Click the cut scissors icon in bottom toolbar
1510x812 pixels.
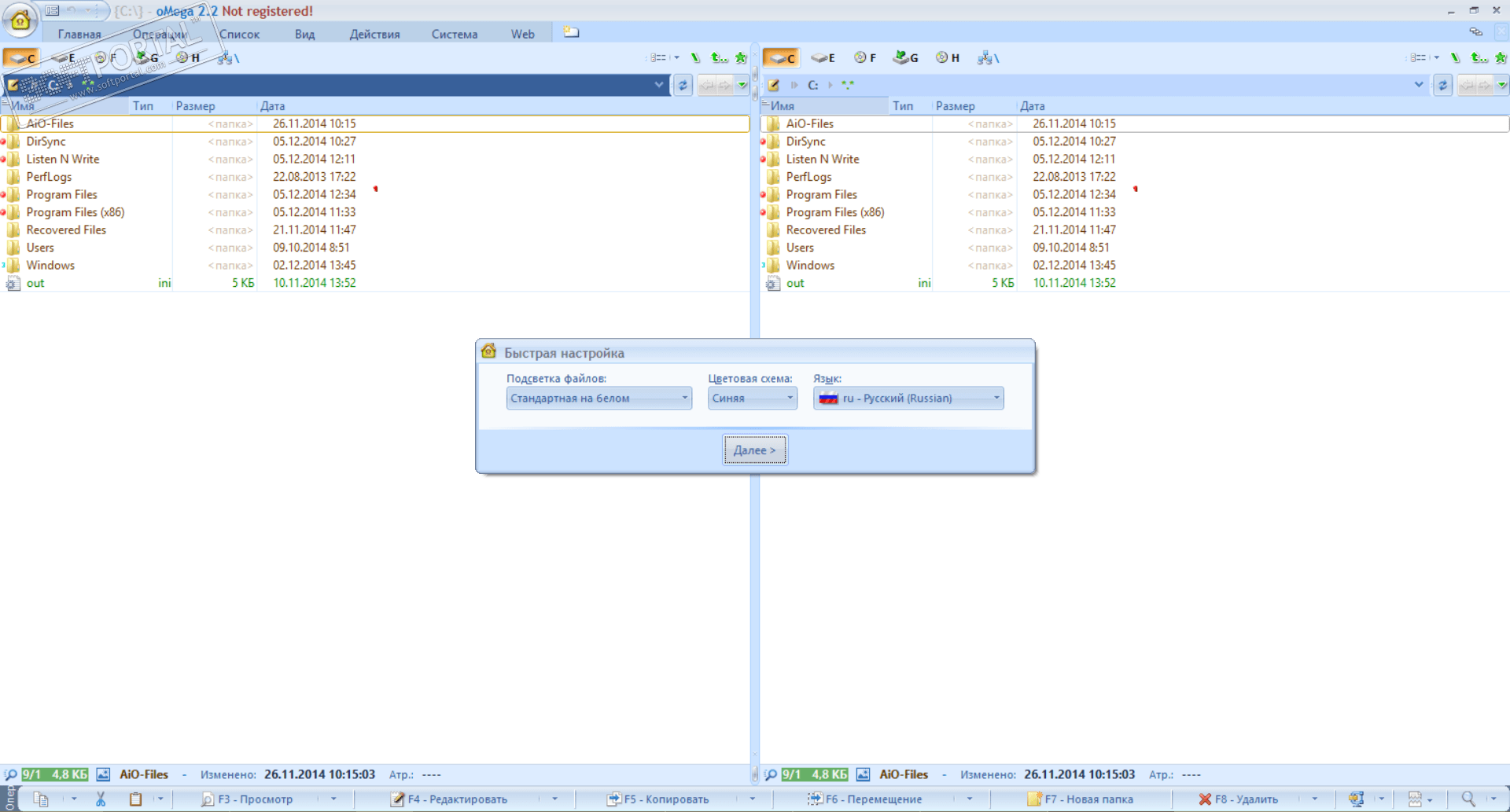pos(101,799)
